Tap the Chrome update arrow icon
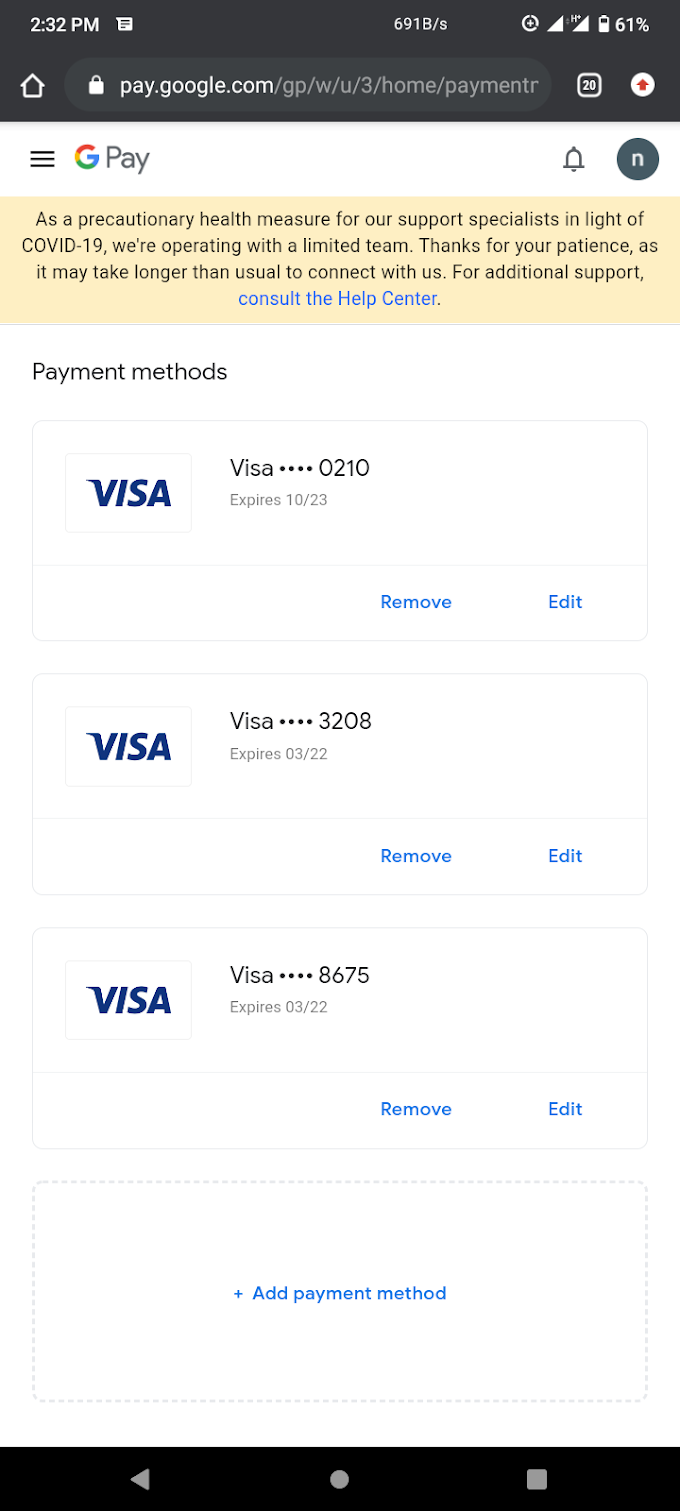Viewport: 680px width, 1511px height. point(642,85)
